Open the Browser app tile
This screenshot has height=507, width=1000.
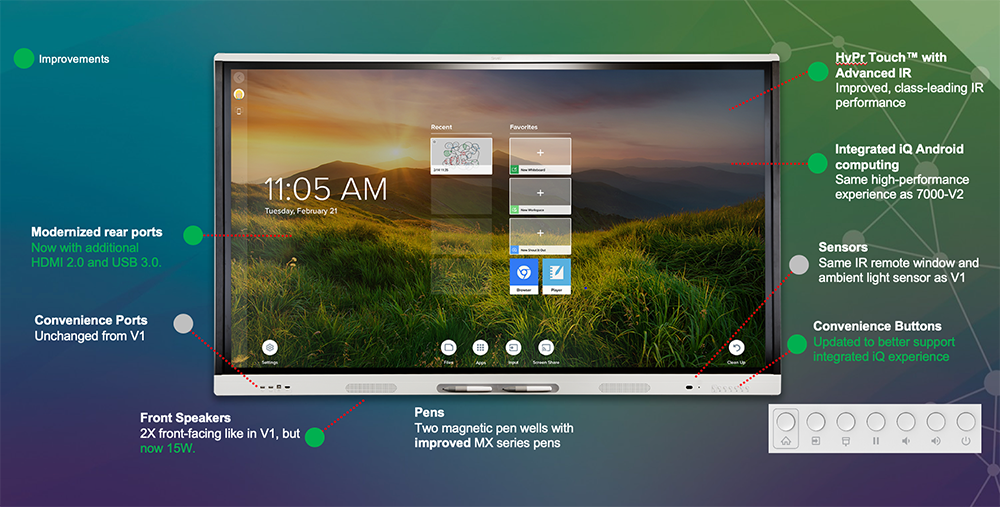524,275
